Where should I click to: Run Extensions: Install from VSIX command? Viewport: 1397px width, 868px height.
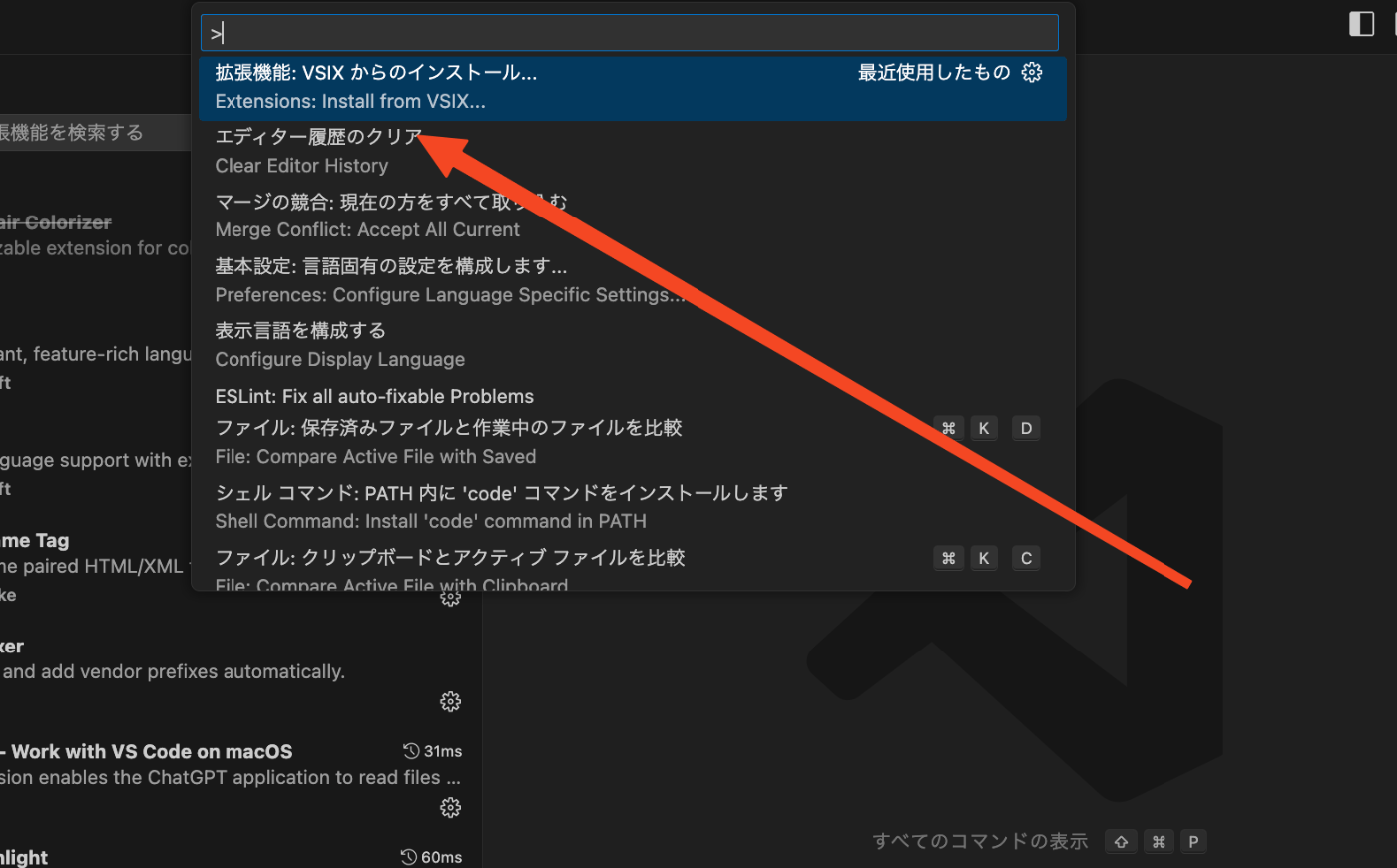[633, 88]
